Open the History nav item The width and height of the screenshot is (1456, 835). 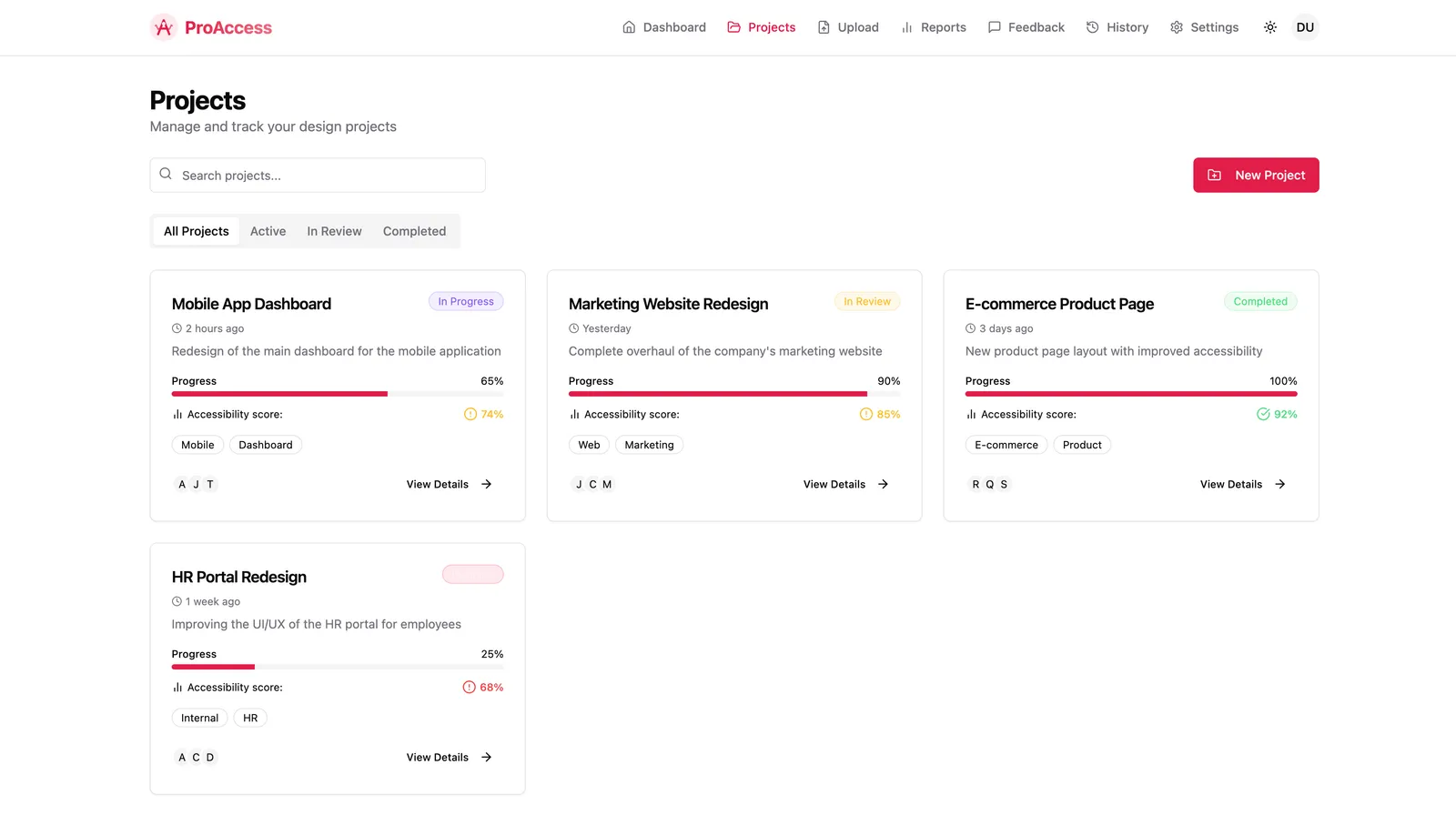coord(1117,27)
